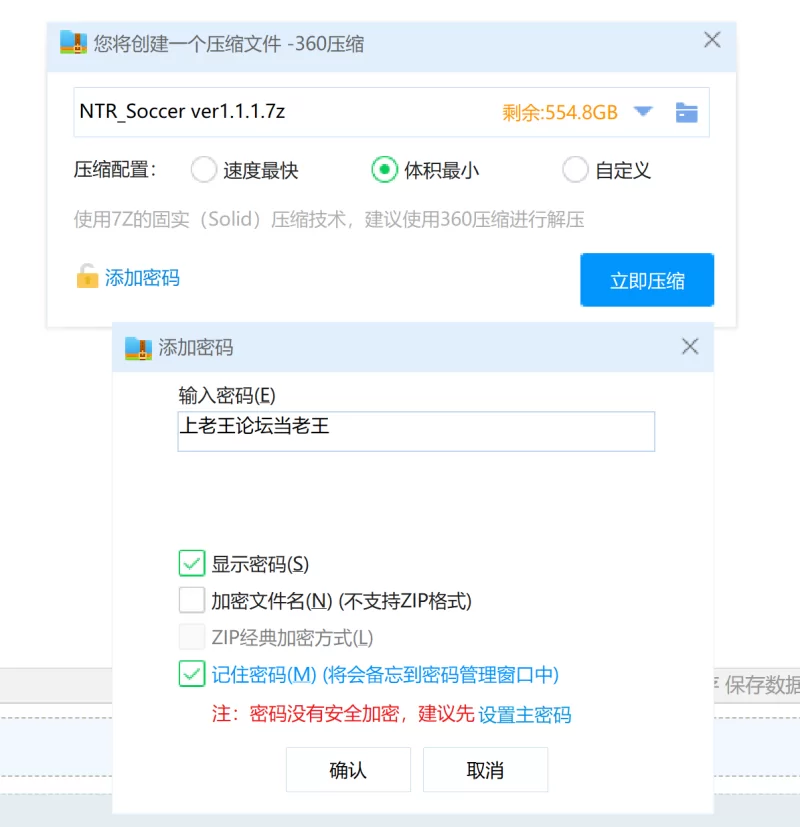Click the 输入密码(E) password input field
The image size is (800, 827).
point(416,431)
